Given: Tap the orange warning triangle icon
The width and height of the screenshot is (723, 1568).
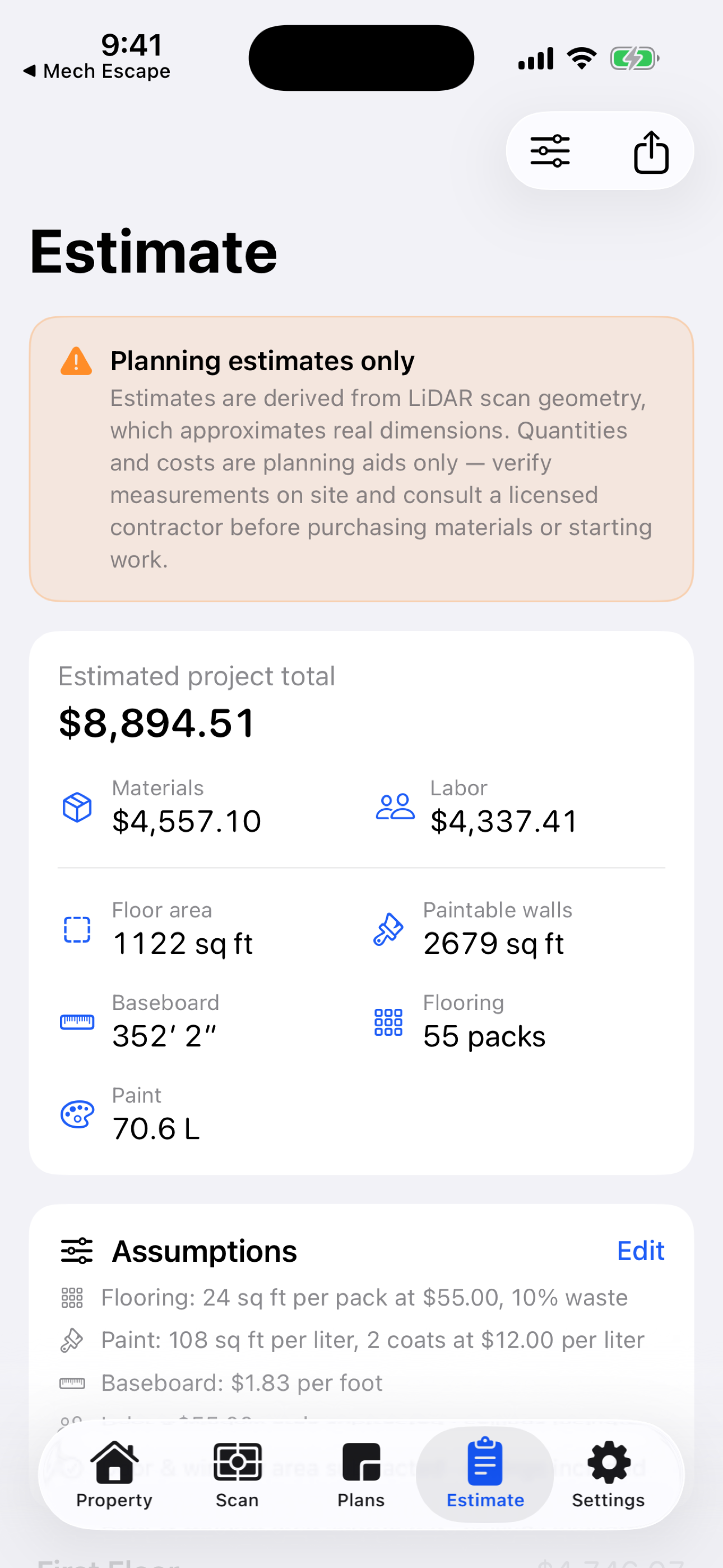Looking at the screenshot, I should click(76, 362).
